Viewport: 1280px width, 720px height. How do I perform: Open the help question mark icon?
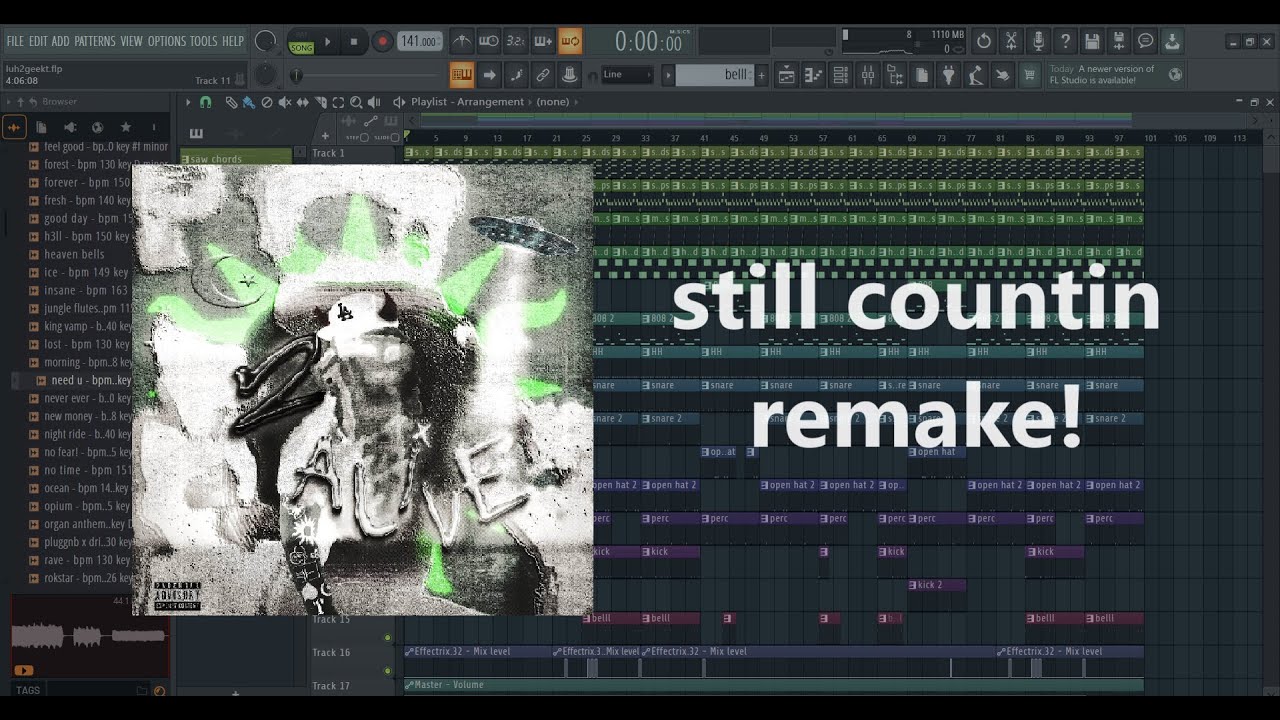(x=1065, y=41)
